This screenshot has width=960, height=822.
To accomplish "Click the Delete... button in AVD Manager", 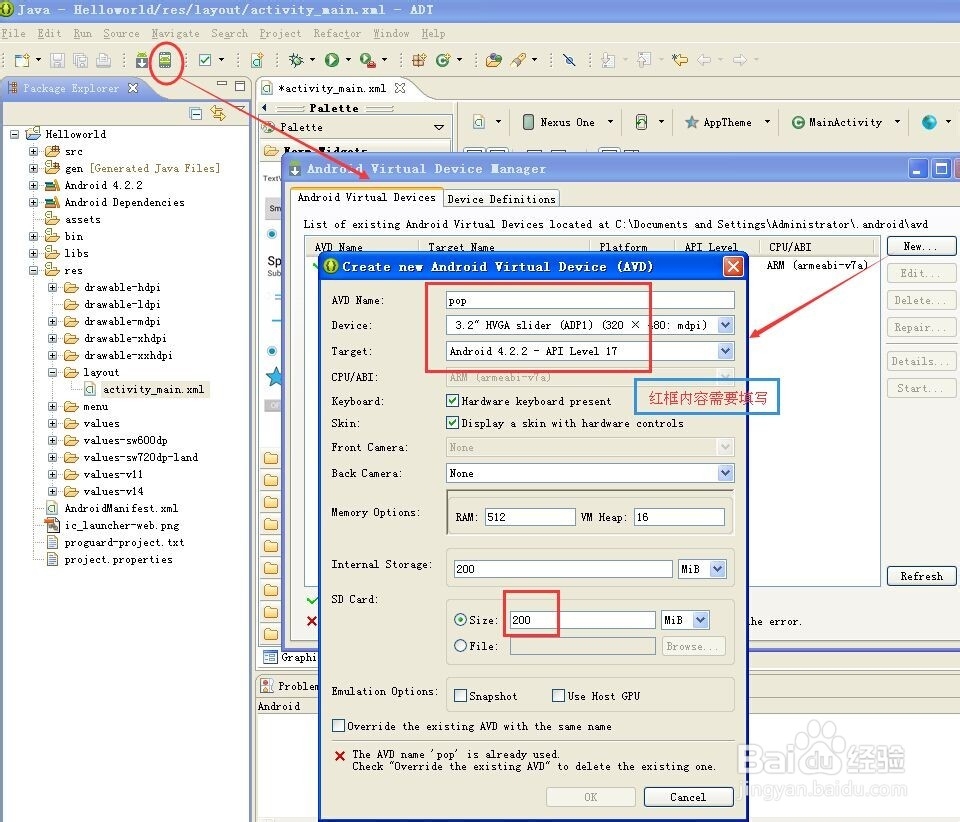I will pyautogui.click(x=920, y=300).
